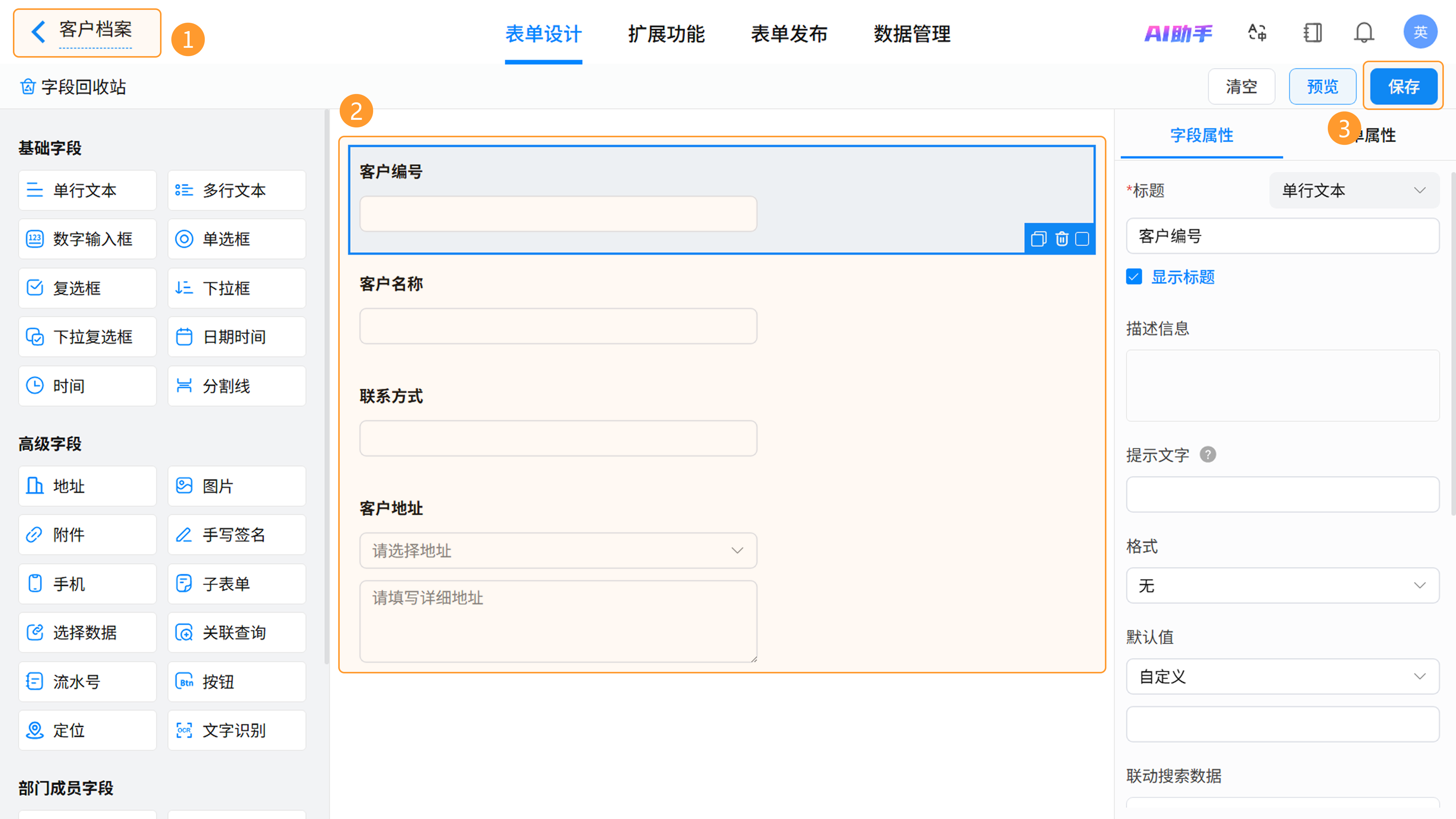Open the 字段回收站 recycle bin
The image size is (1456, 819).
coord(74,87)
